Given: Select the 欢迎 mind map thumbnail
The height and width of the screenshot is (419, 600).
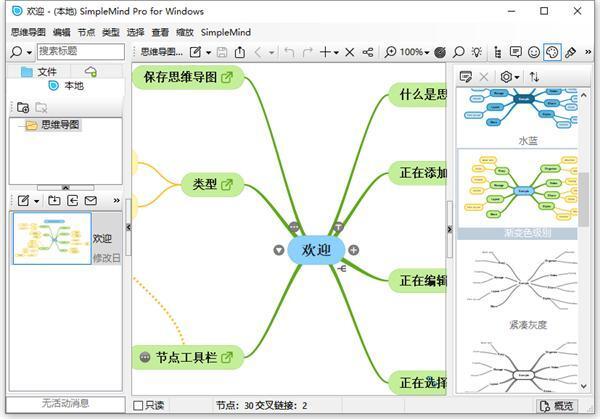Looking at the screenshot, I should click(52, 238).
